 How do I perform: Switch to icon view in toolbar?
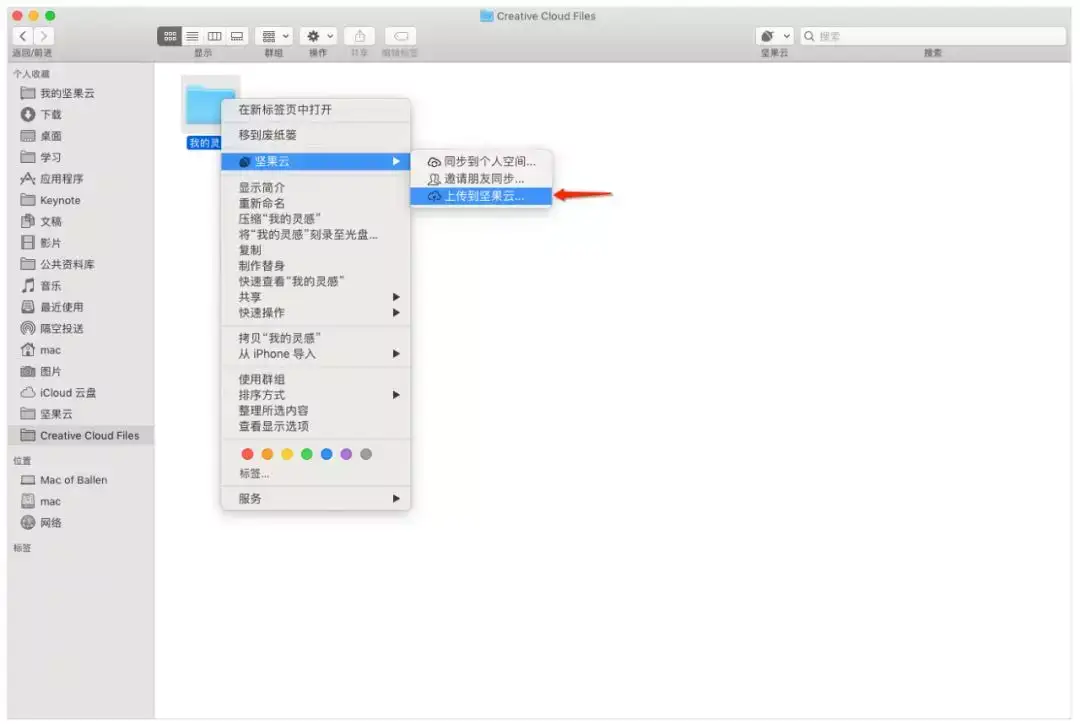pyautogui.click(x=169, y=36)
